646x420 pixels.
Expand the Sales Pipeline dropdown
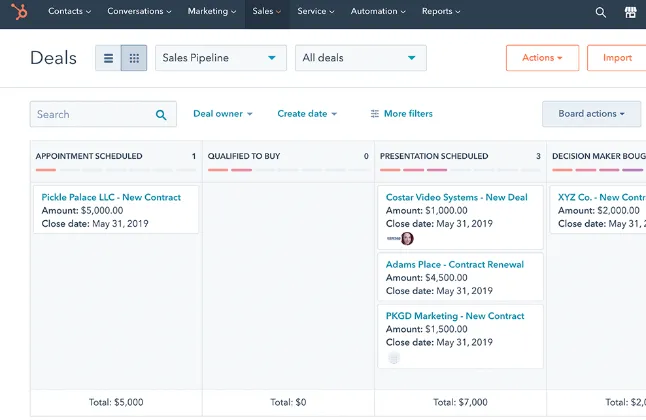click(x=221, y=58)
